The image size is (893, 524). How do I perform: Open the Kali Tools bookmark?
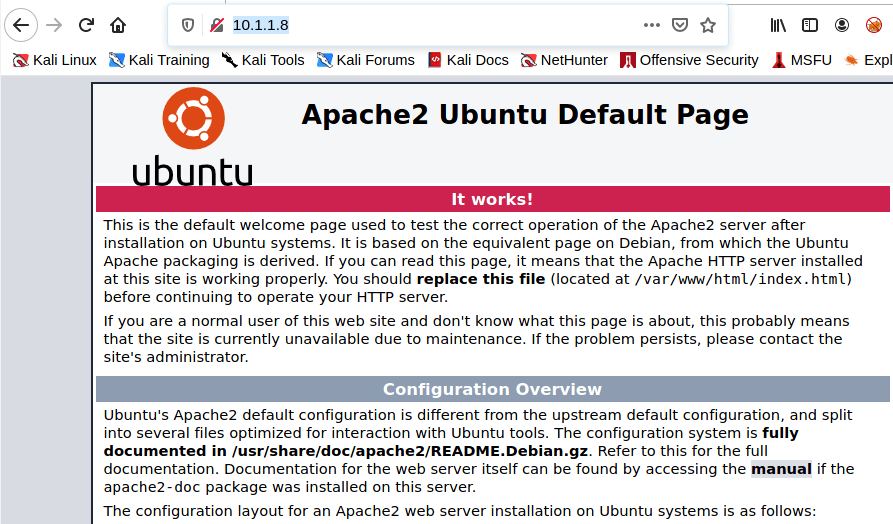click(x=263, y=60)
